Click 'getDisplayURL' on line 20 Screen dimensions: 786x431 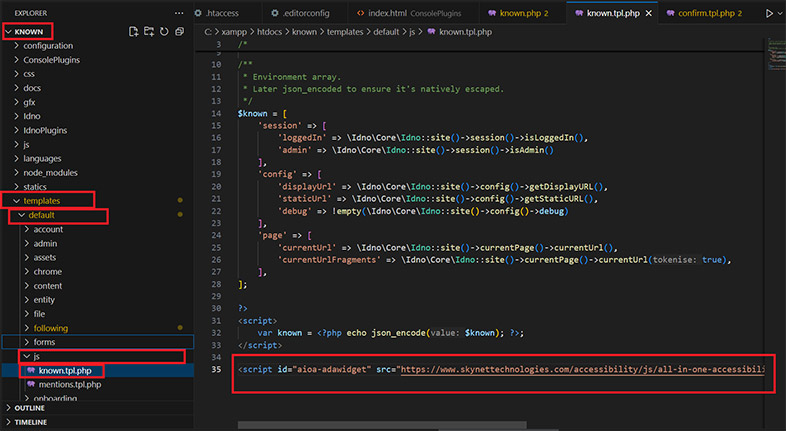[x=560, y=186]
